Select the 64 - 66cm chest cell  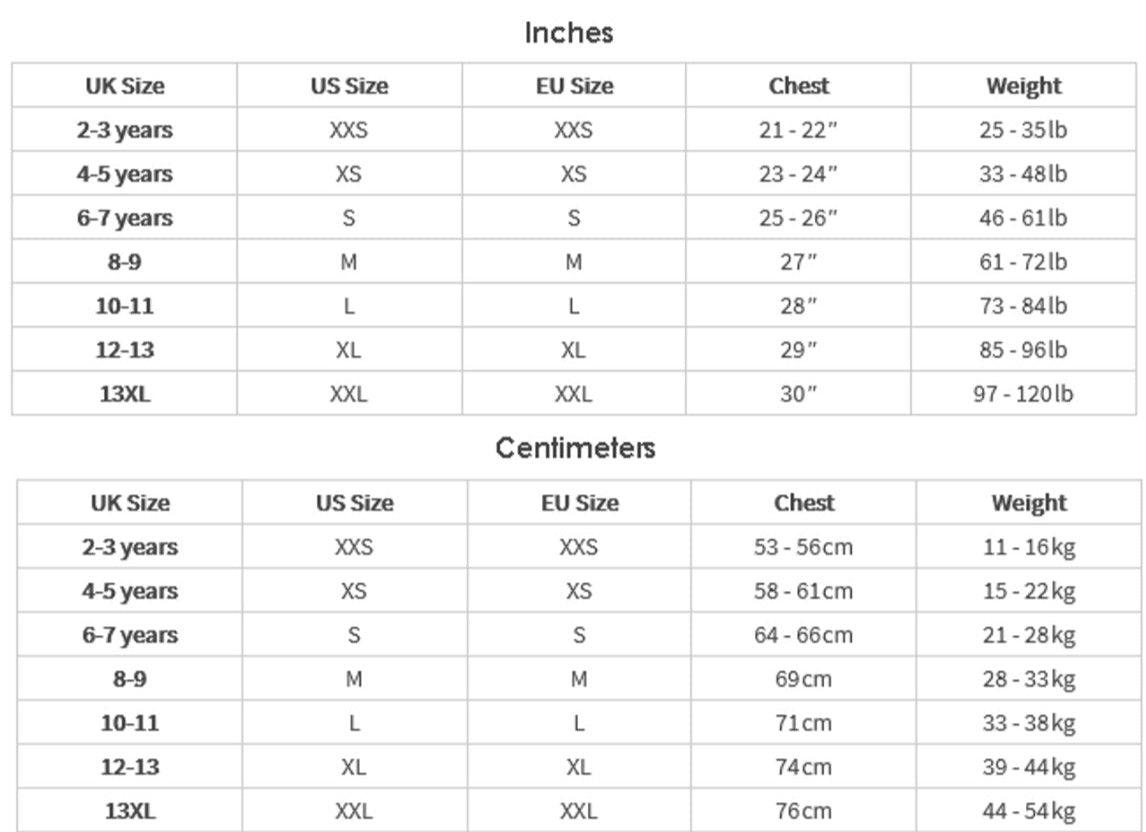click(803, 635)
